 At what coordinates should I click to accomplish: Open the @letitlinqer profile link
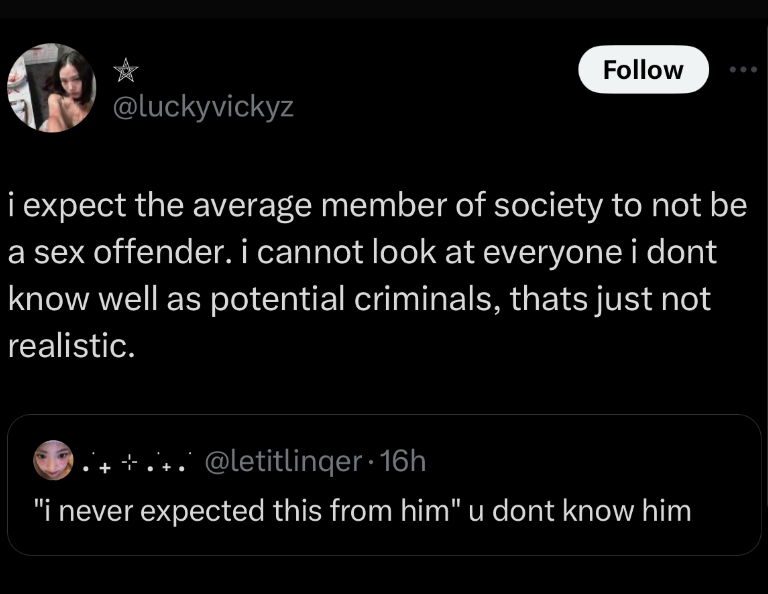point(283,461)
